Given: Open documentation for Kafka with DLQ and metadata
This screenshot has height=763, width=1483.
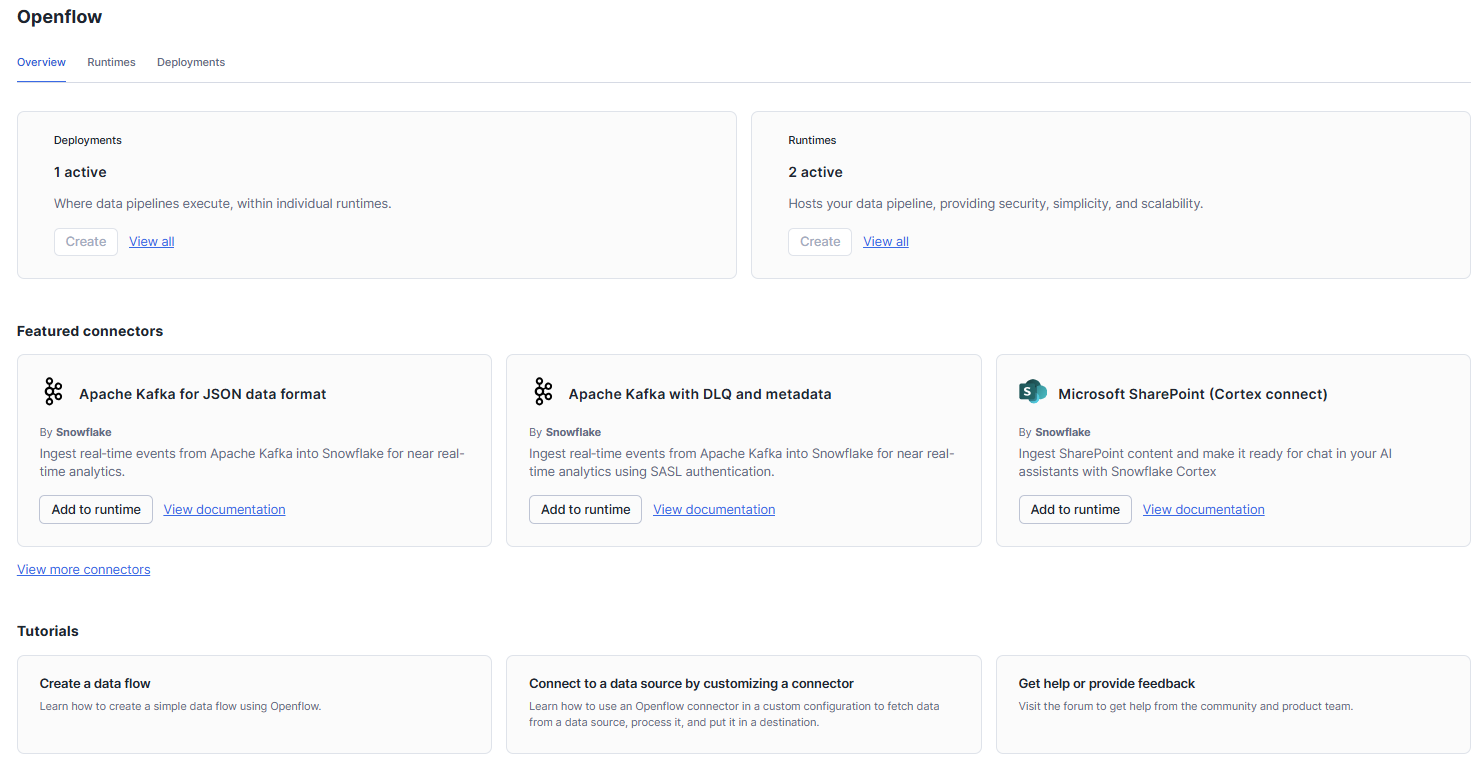Looking at the screenshot, I should tap(714, 509).
